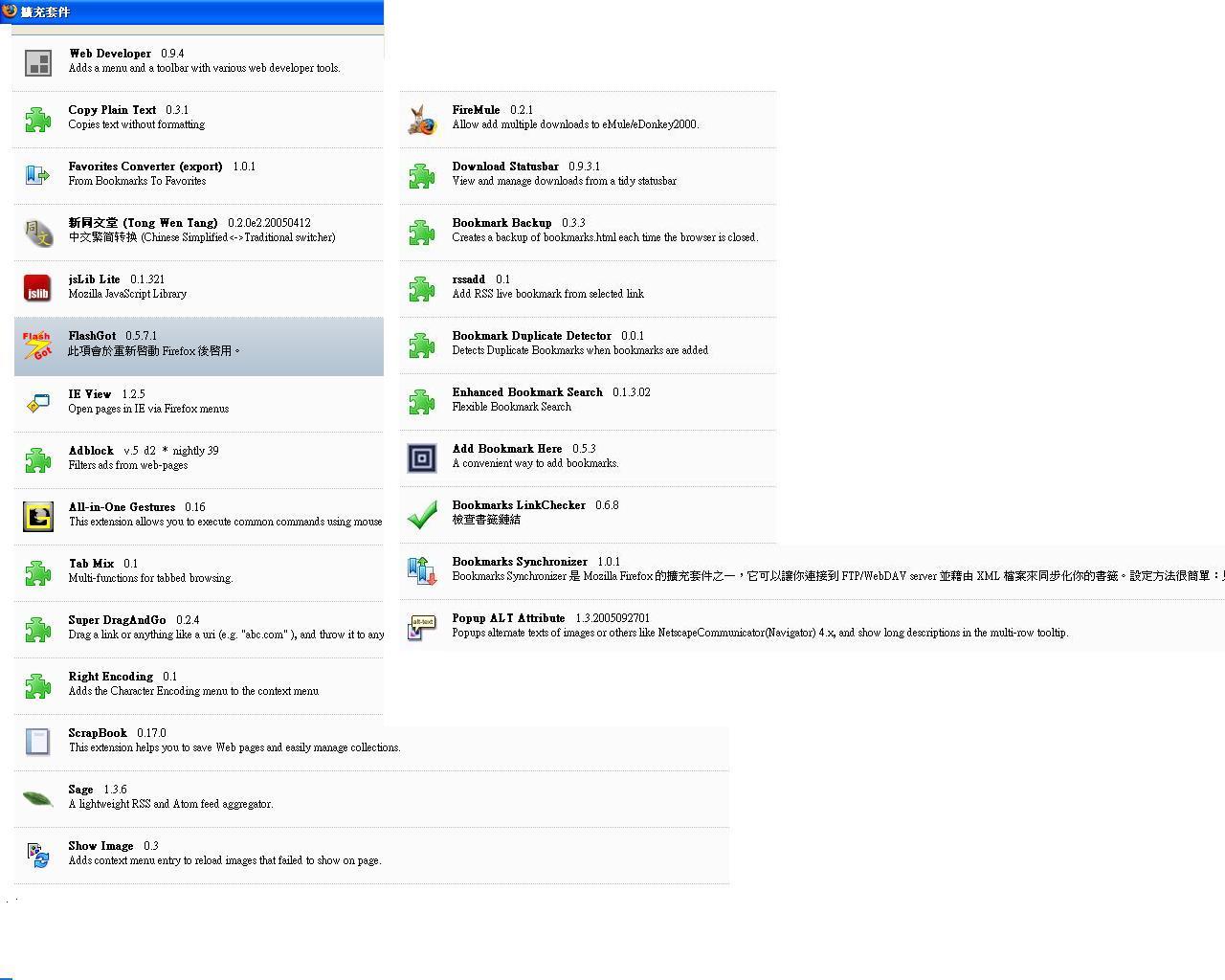Click the red jsLib Lite icon
Viewport: 1225px width, 980px height.
click(x=38, y=288)
